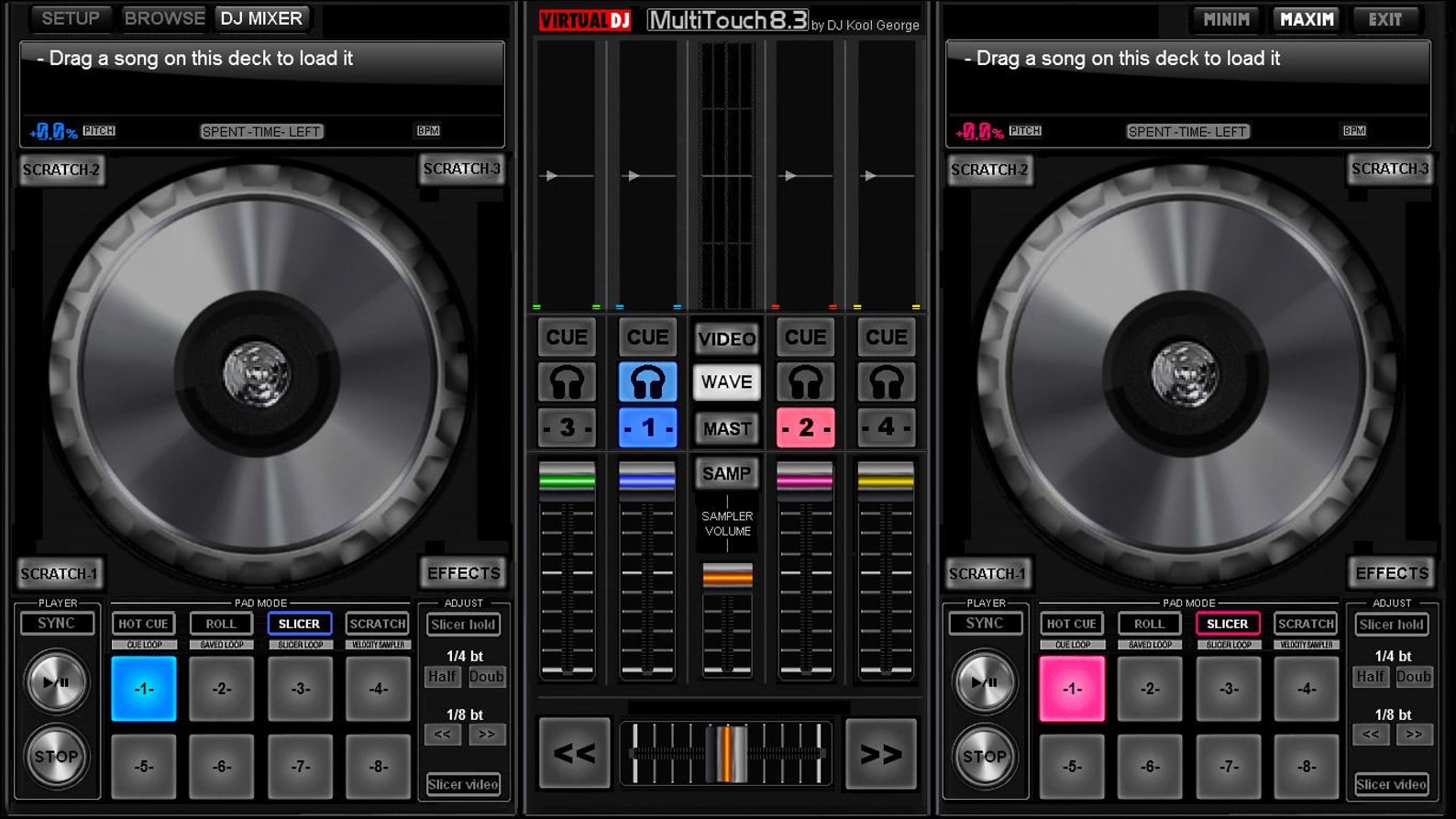Select SLICER pad mode on right deck

pos(1228,624)
